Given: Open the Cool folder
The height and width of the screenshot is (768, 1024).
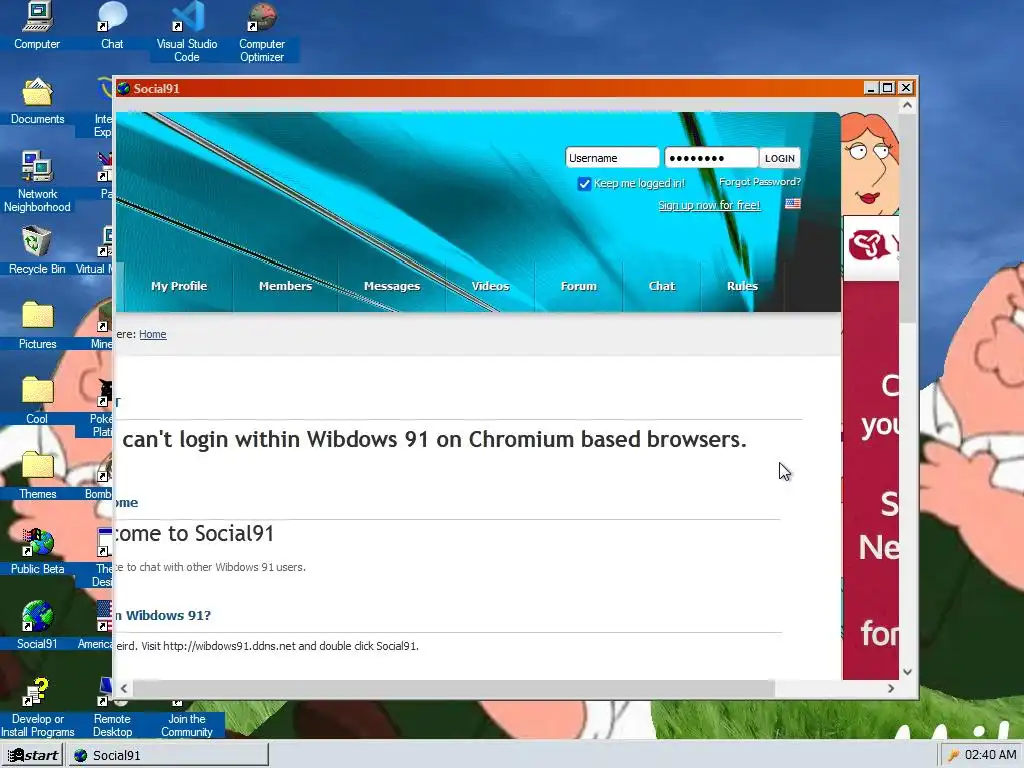Looking at the screenshot, I should pos(37,400).
